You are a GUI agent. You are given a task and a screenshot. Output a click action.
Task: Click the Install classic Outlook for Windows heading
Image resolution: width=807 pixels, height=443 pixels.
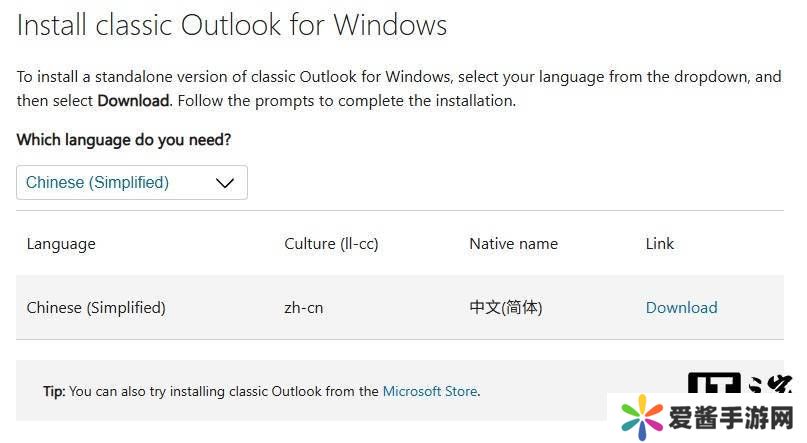coord(232,25)
